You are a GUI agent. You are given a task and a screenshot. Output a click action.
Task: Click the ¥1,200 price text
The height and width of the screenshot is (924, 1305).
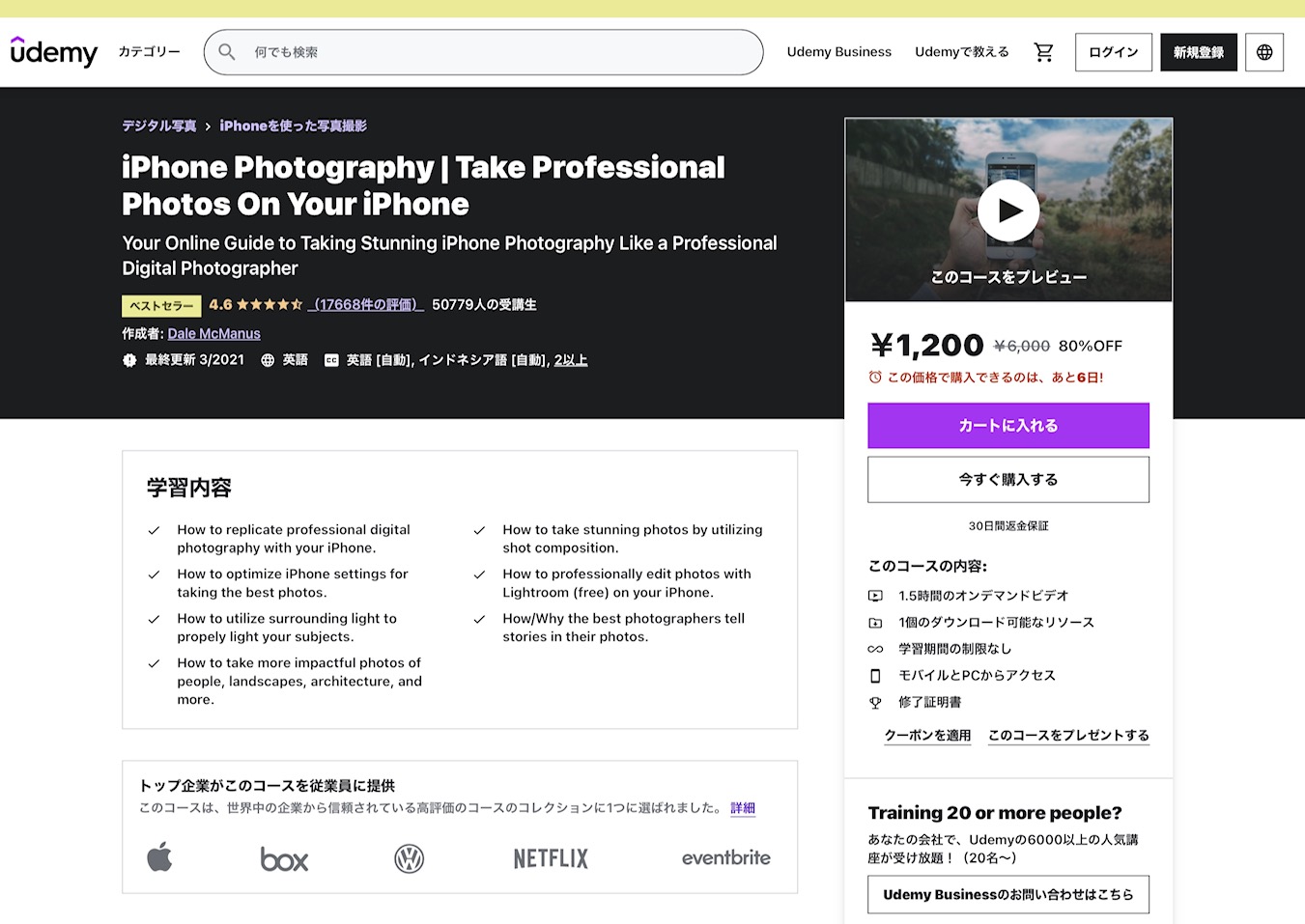tap(927, 345)
